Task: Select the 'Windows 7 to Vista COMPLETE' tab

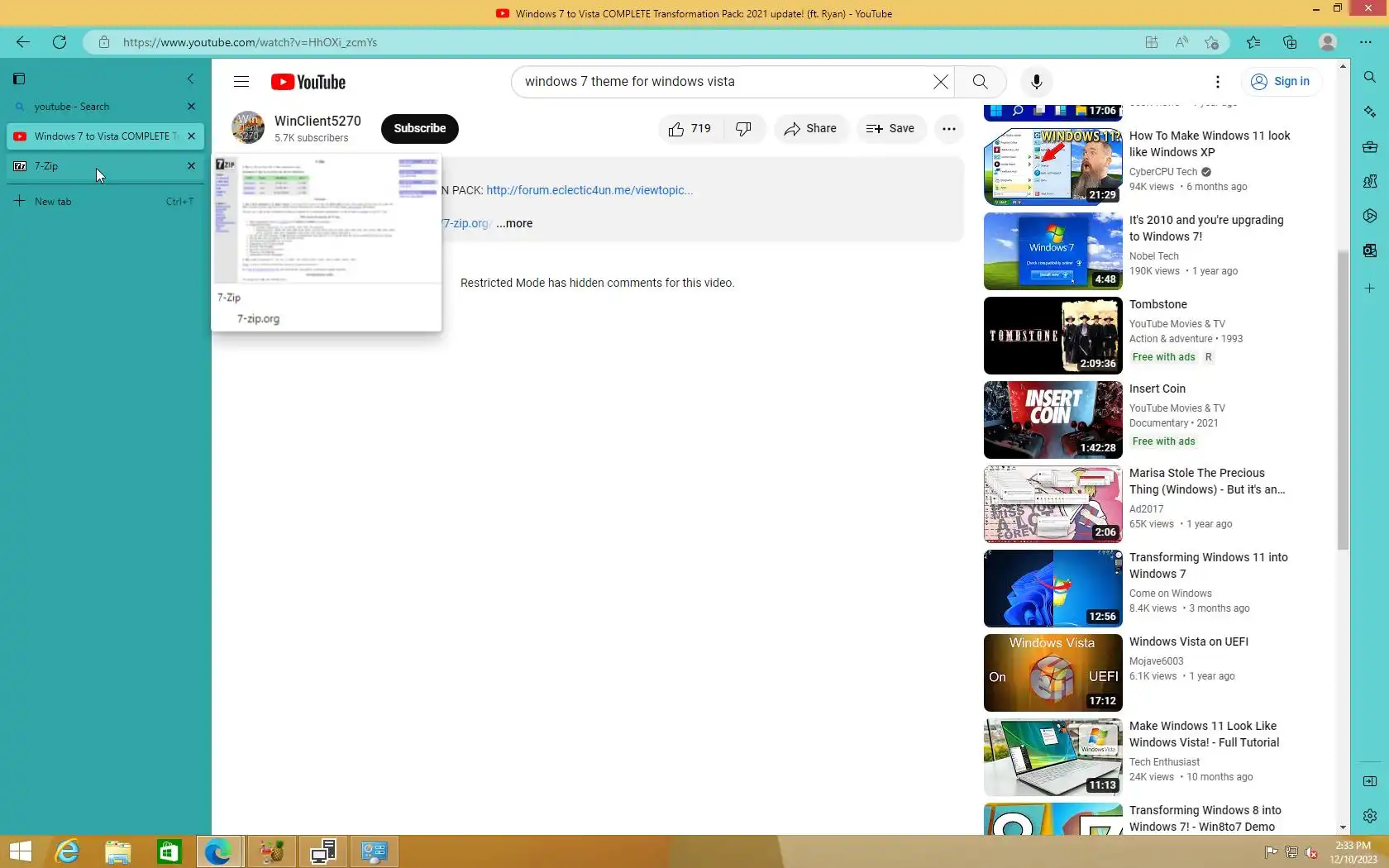Action: tap(103, 136)
